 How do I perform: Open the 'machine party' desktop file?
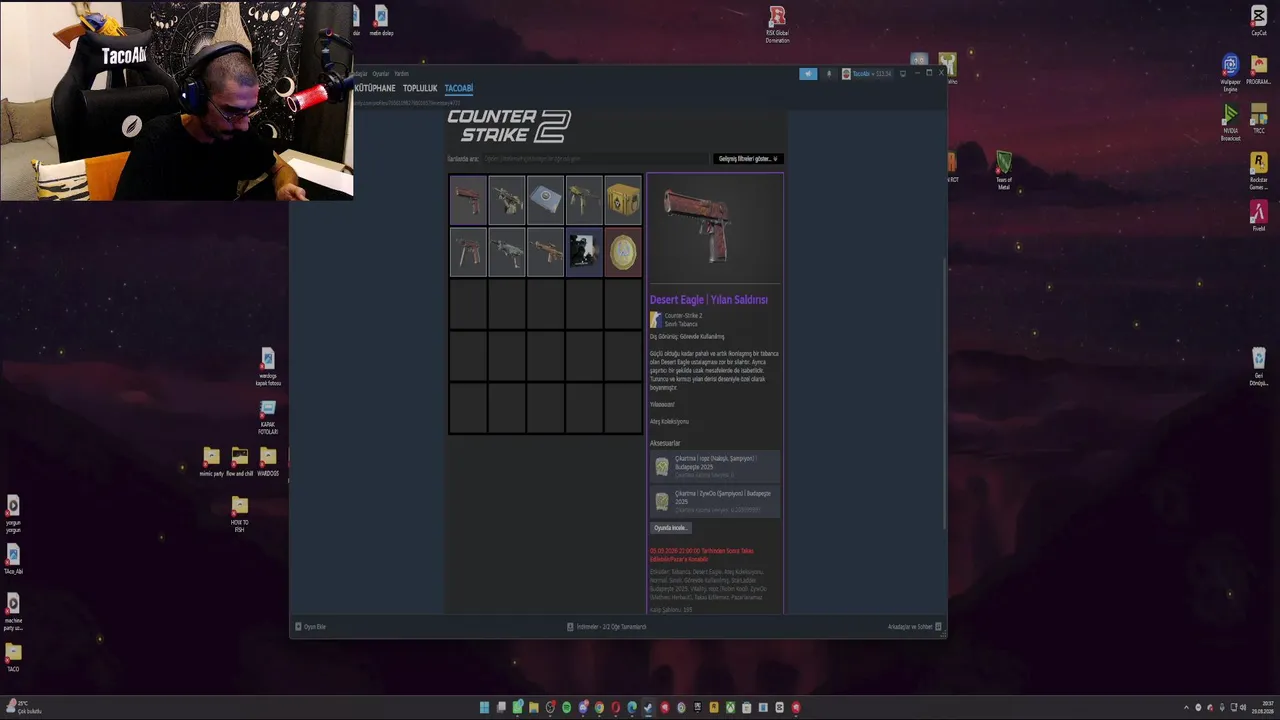(x=13, y=612)
